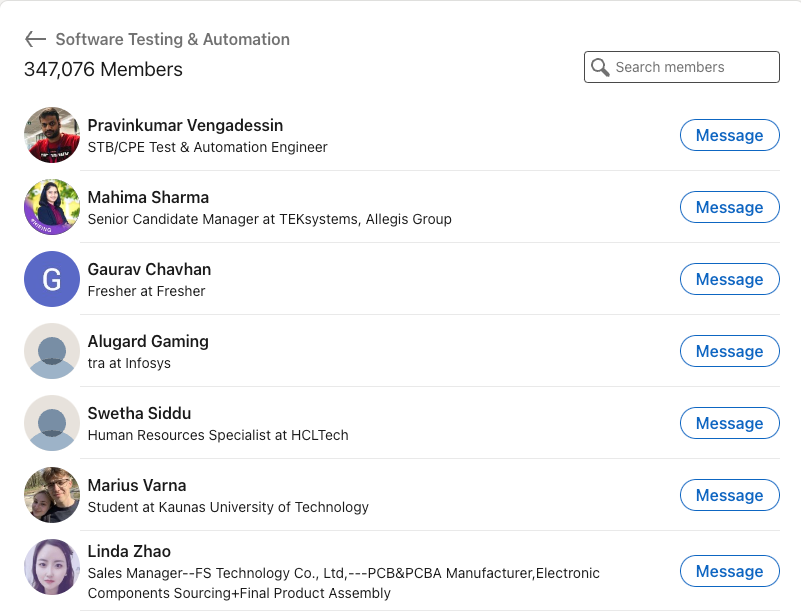Click Marius Varna's profile photo
This screenshot has width=801, height=614.
51,495
